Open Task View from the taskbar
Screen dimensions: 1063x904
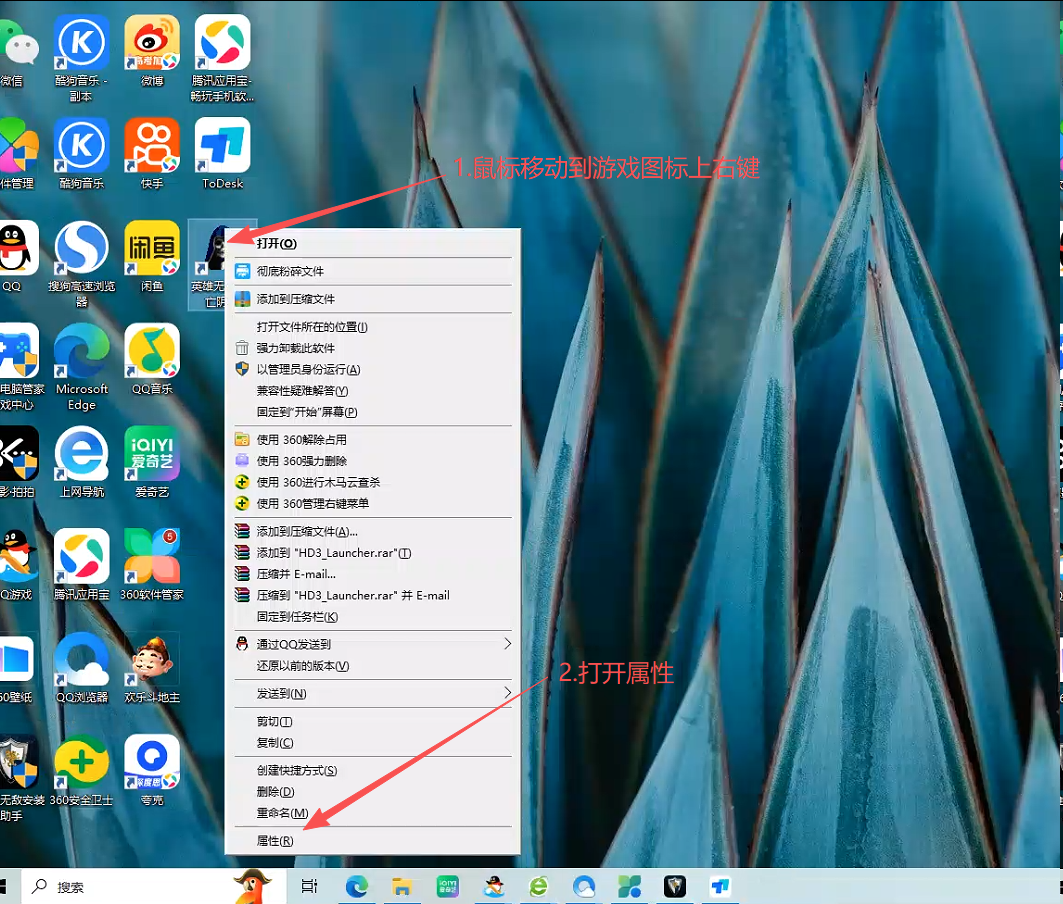pyautogui.click(x=309, y=886)
